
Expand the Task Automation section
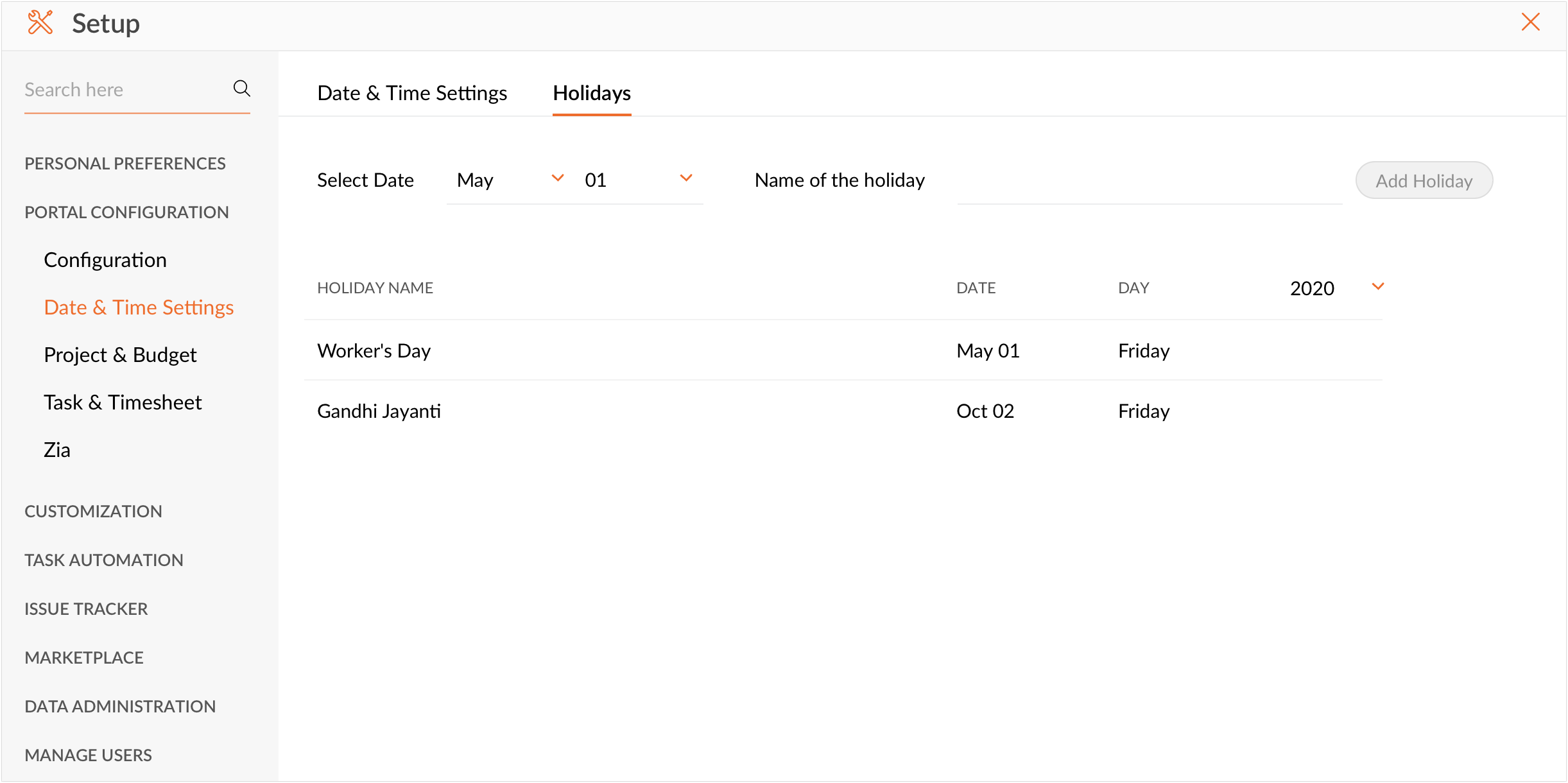click(x=104, y=560)
